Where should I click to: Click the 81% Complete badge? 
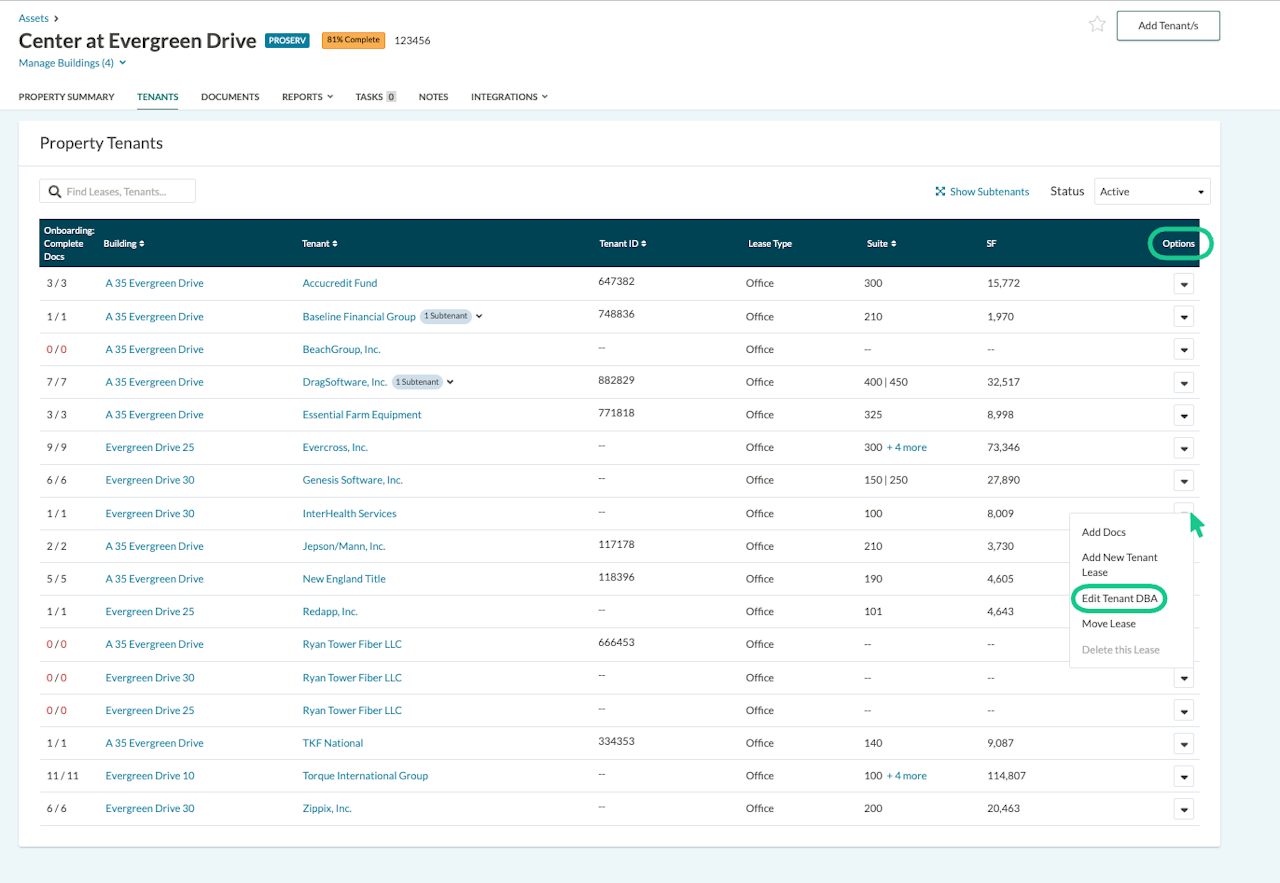click(353, 40)
